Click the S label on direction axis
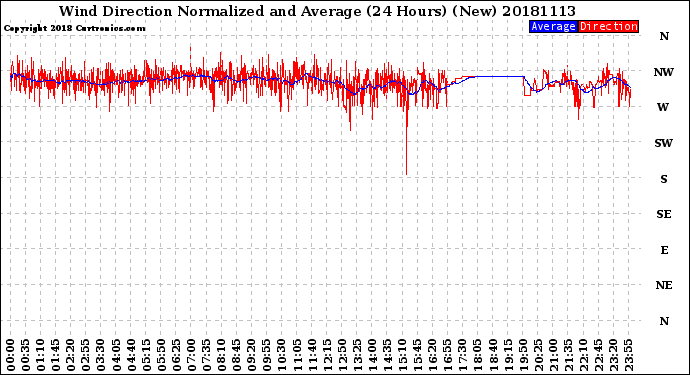Viewport: 690px width, 375px height. 664,179
